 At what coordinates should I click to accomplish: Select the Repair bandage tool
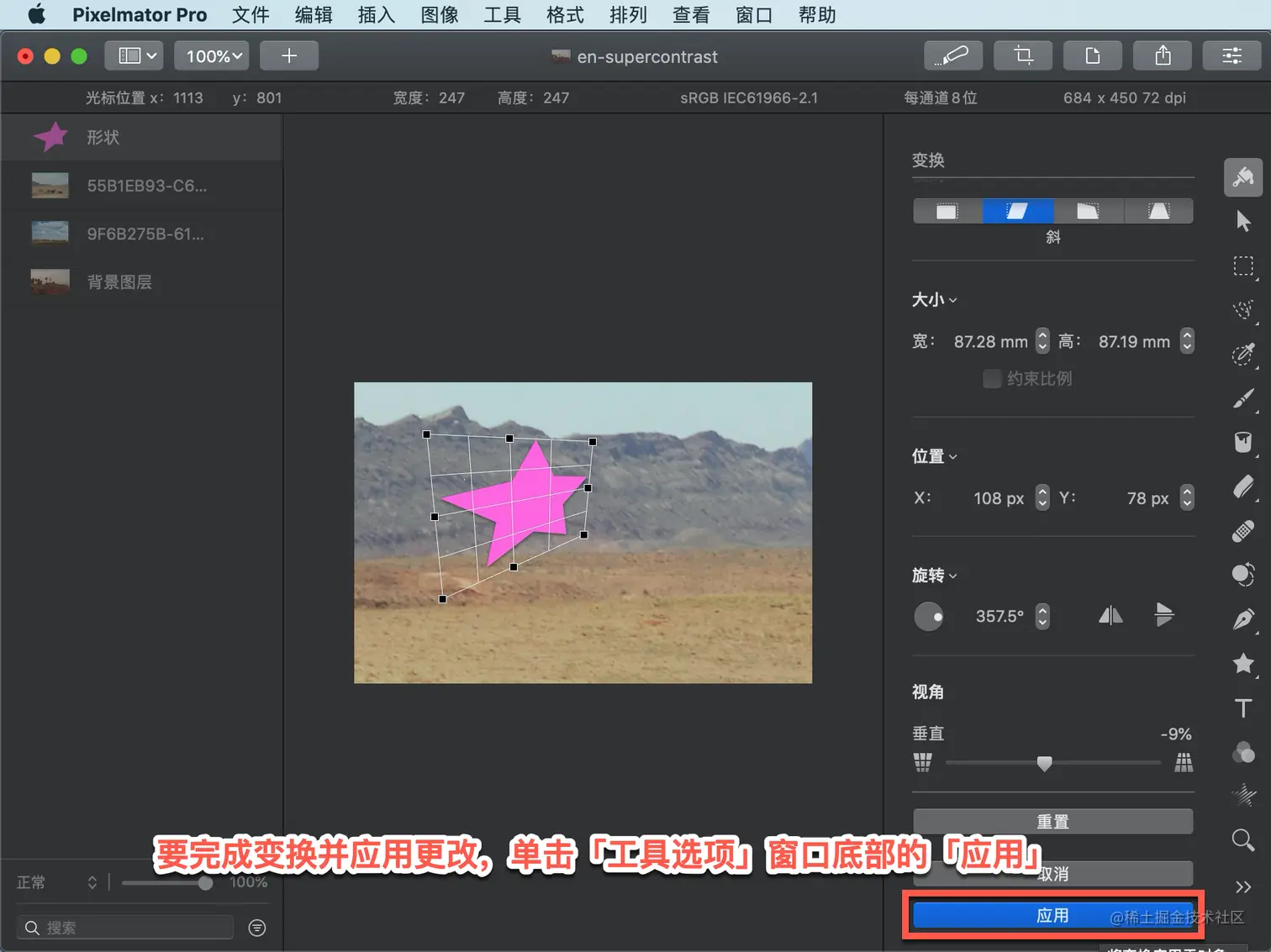(x=1243, y=531)
